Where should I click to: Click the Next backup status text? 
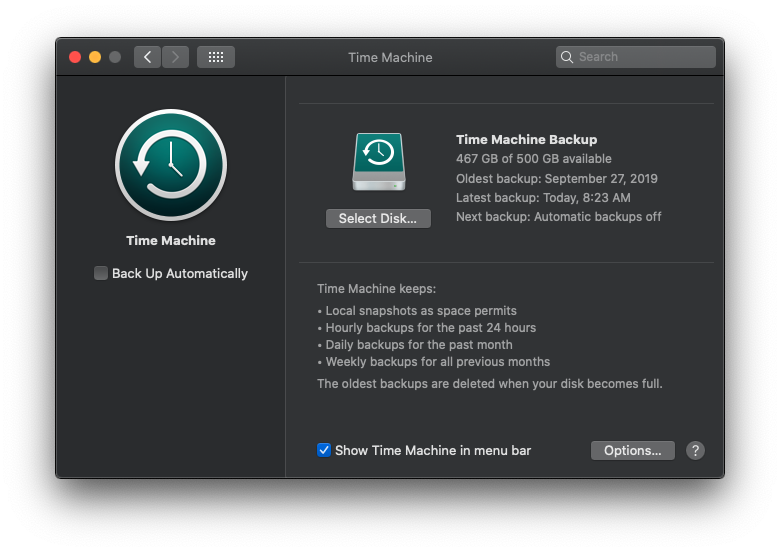[x=559, y=217]
